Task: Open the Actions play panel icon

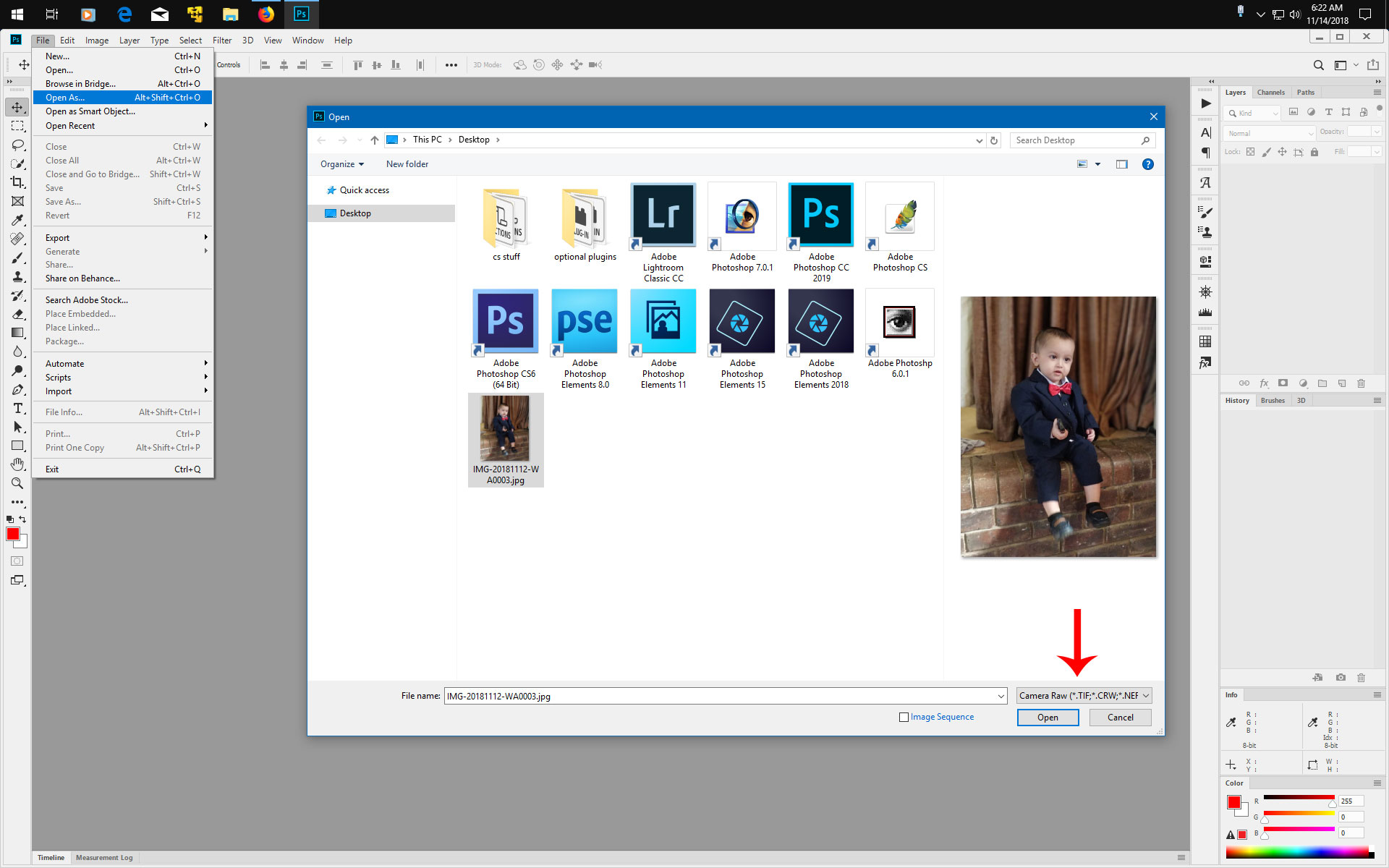Action: (x=1205, y=103)
